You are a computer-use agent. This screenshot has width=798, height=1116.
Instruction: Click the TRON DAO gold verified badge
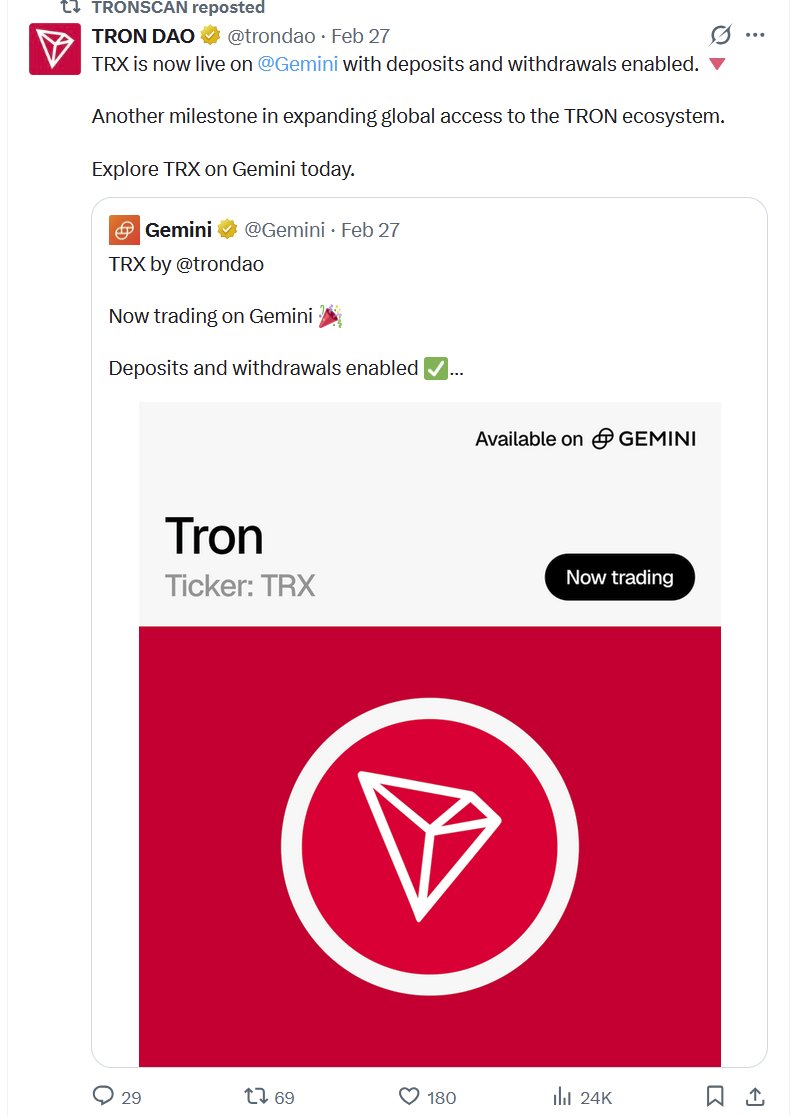coord(210,36)
